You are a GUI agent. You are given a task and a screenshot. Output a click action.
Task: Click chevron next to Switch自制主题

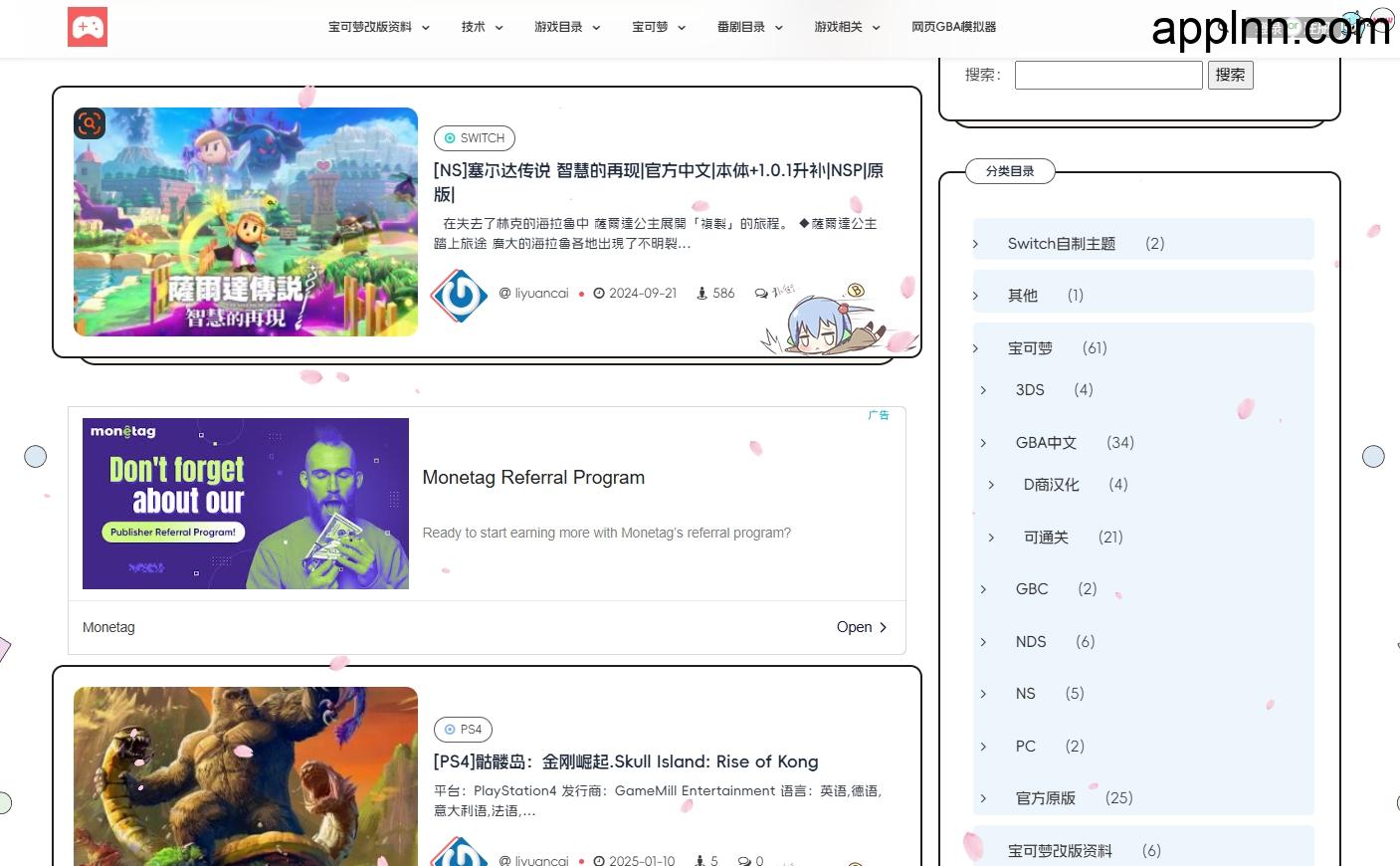point(975,244)
